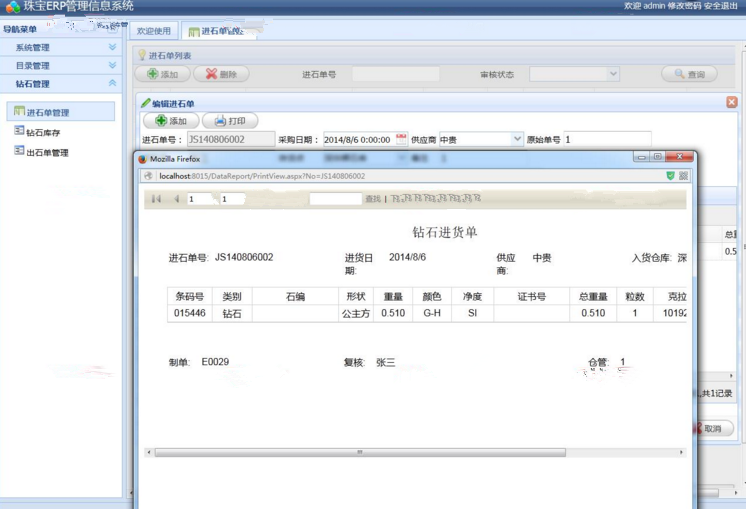Viewport: 746px width, 509px height.
Task: Open 钻石库存 in the navigation tree
Action: point(43,132)
